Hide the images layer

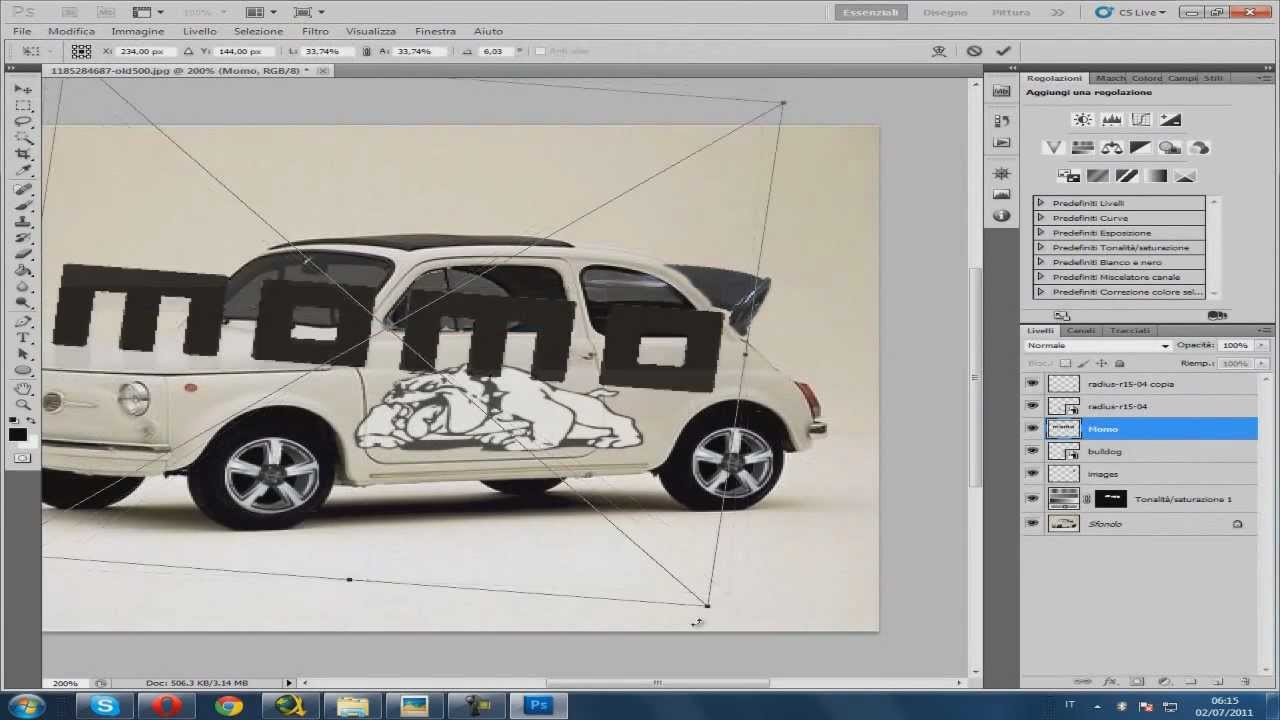1033,474
